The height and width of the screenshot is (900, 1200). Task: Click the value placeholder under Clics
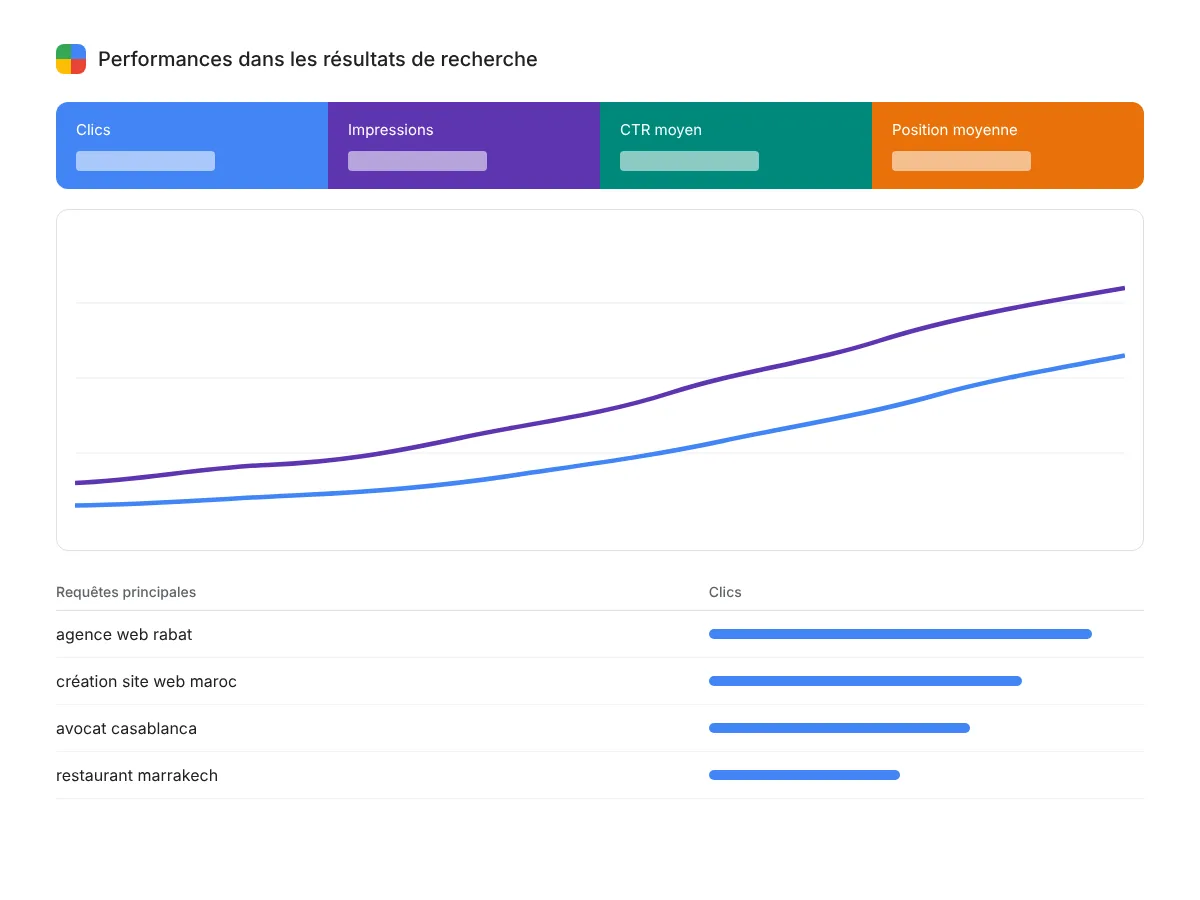[x=145, y=161]
